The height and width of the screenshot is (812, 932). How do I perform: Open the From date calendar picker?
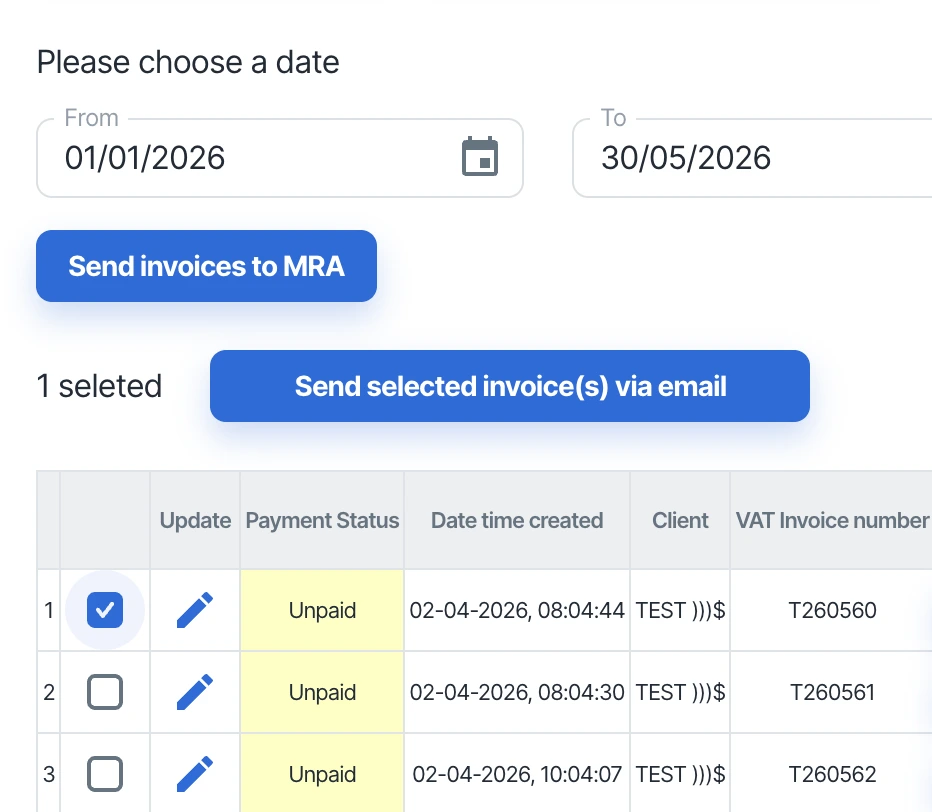pyautogui.click(x=480, y=157)
